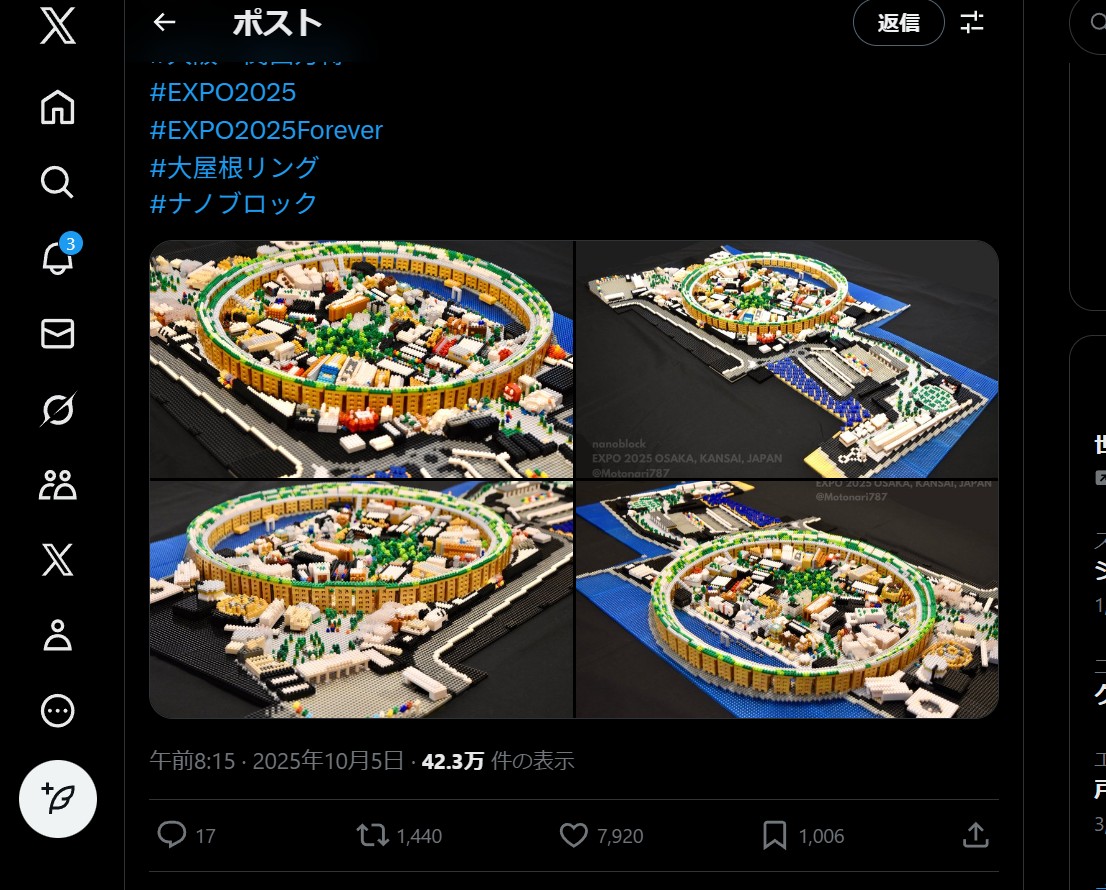Open hashtag #大屋根リング link
This screenshot has height=890, width=1106.
tap(234, 167)
